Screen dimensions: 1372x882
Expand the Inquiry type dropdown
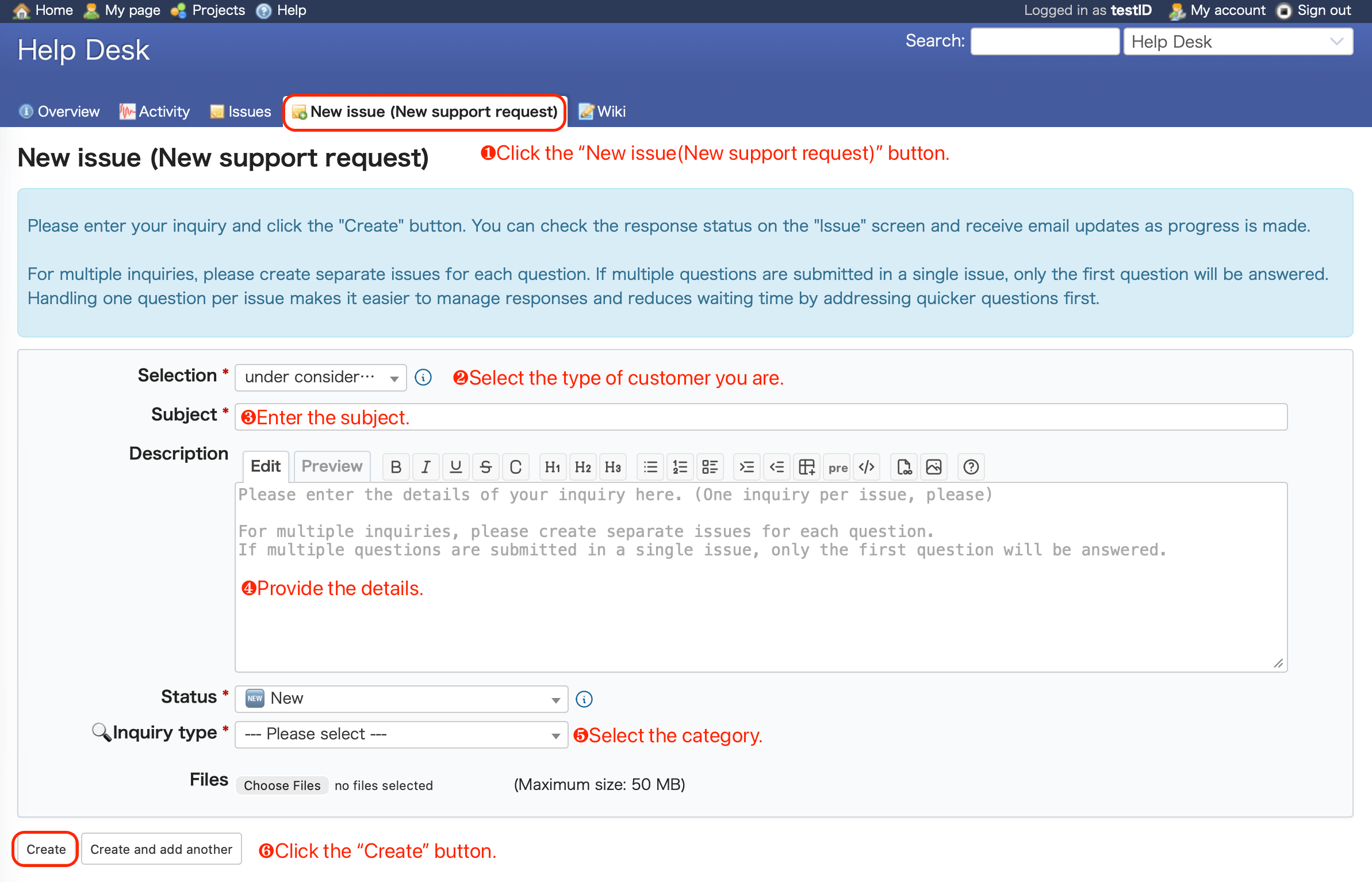coord(401,734)
